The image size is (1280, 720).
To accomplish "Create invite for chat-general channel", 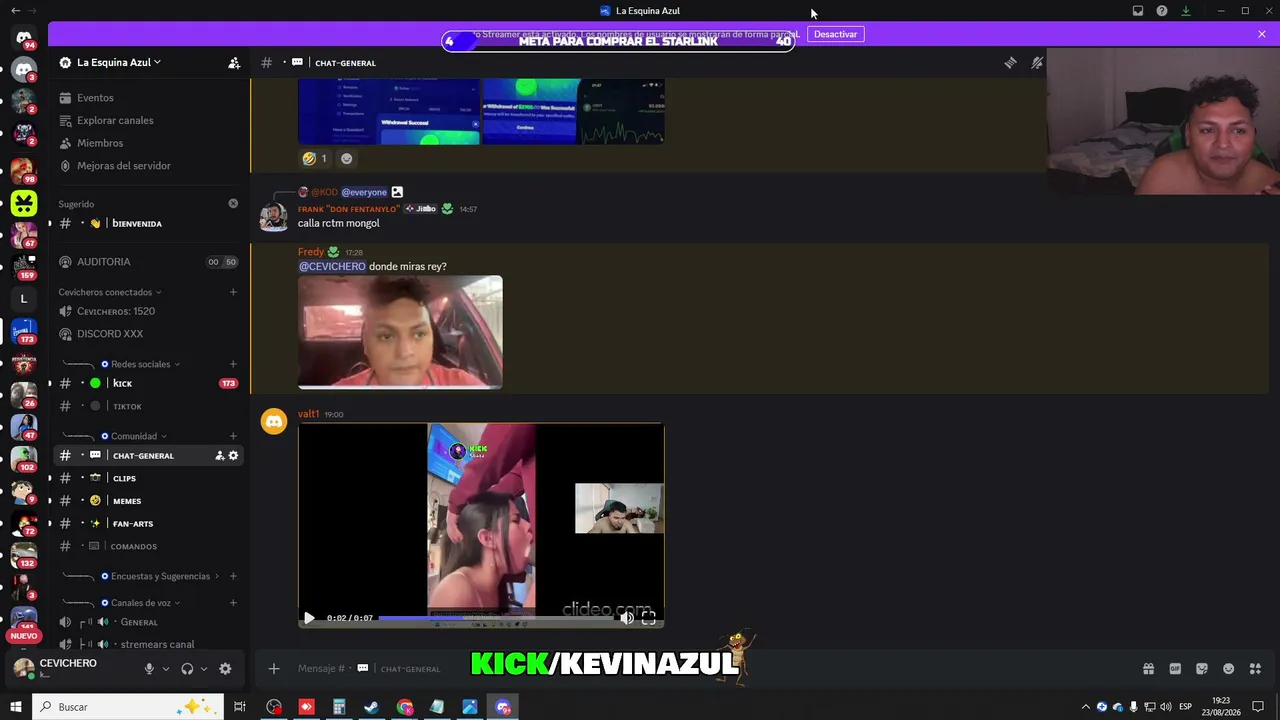I will click(220, 456).
